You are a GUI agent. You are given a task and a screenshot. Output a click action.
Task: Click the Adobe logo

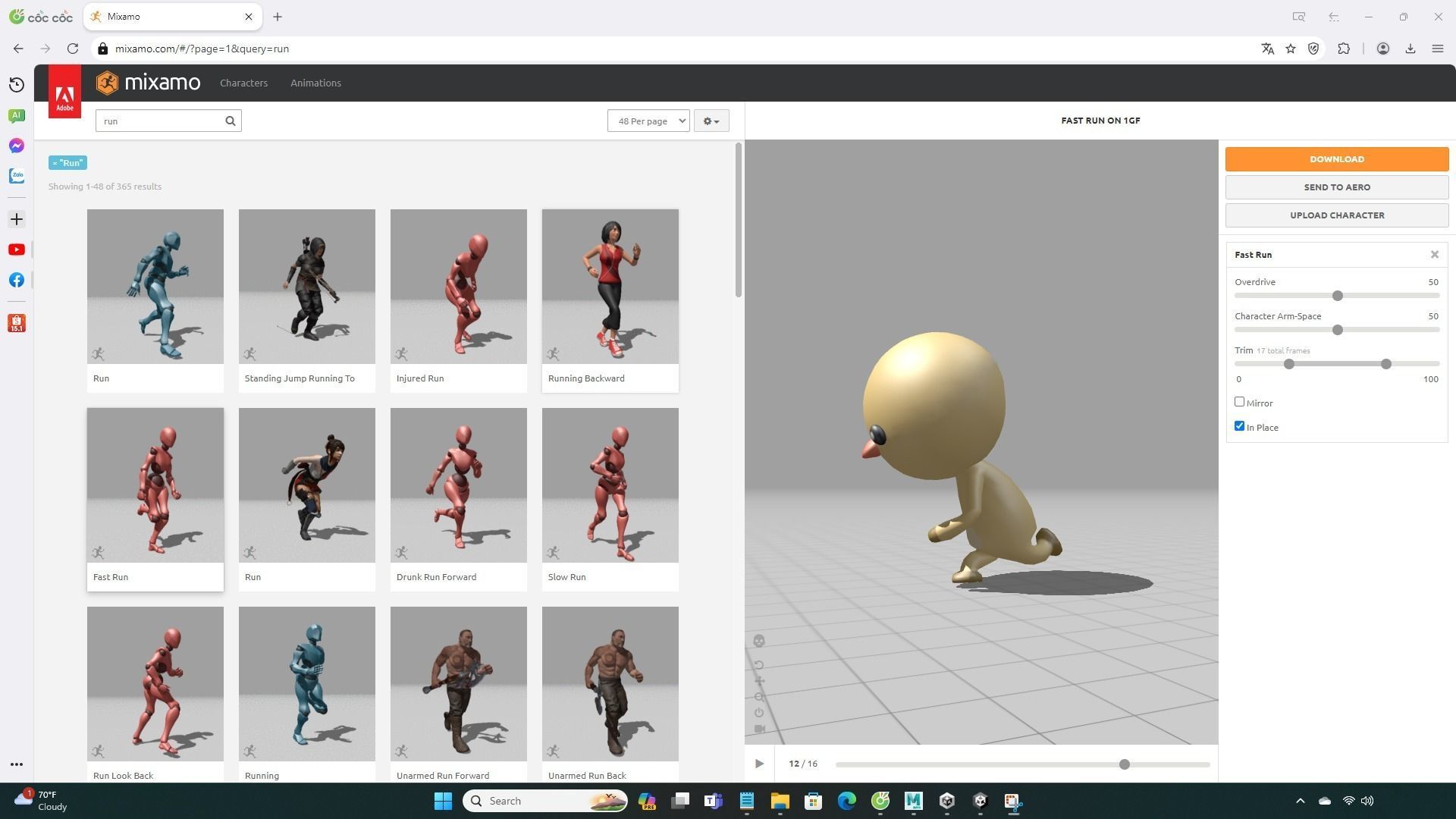click(x=64, y=92)
